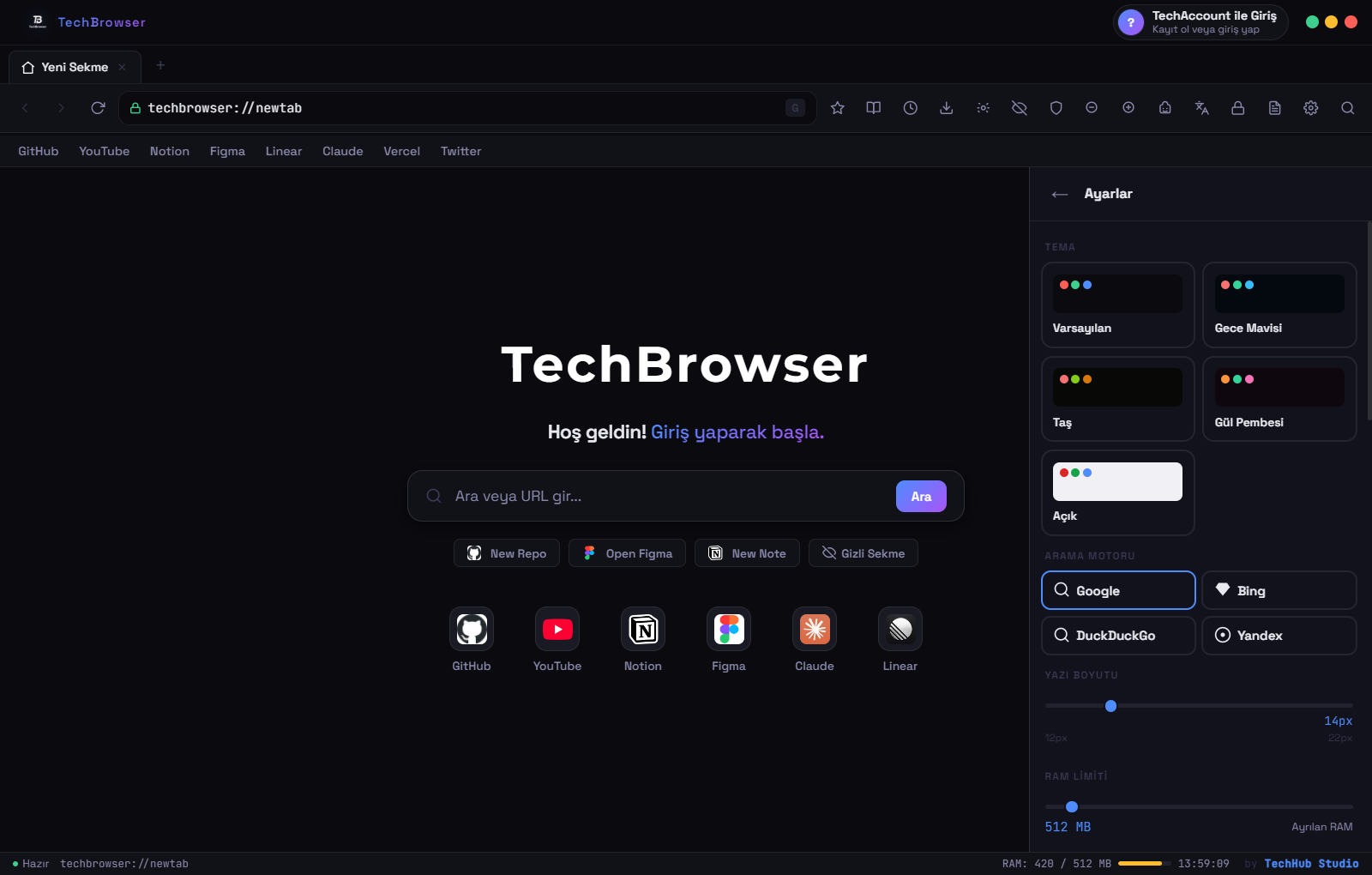Open the reading mode book icon

tap(874, 108)
